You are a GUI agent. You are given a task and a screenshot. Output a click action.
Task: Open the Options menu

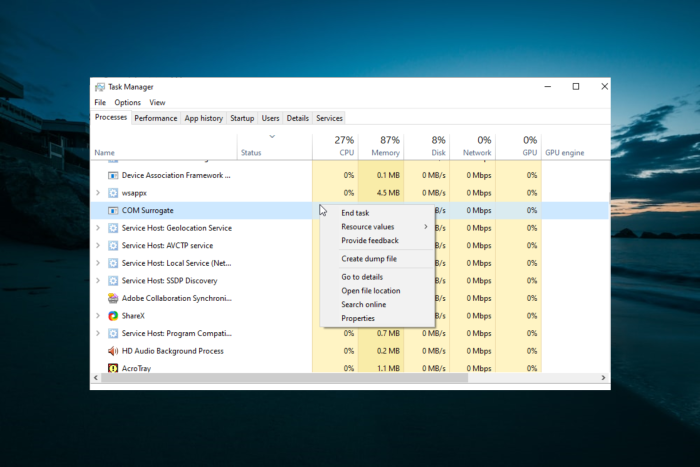click(x=127, y=102)
